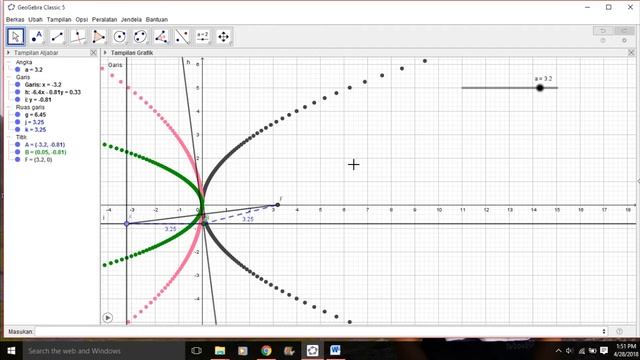
Task: Open the Masukan input history dropdown
Action: pyautogui.click(x=604, y=331)
